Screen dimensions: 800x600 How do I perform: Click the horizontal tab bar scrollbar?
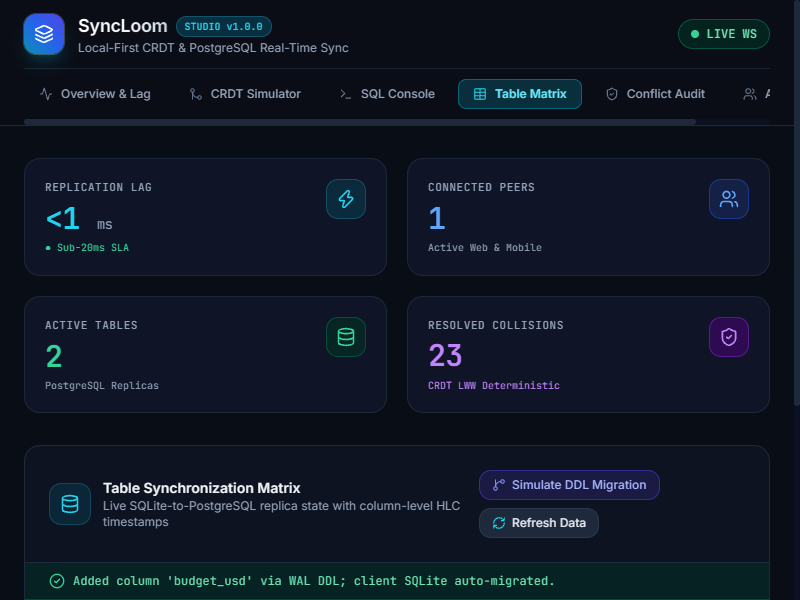click(x=360, y=122)
